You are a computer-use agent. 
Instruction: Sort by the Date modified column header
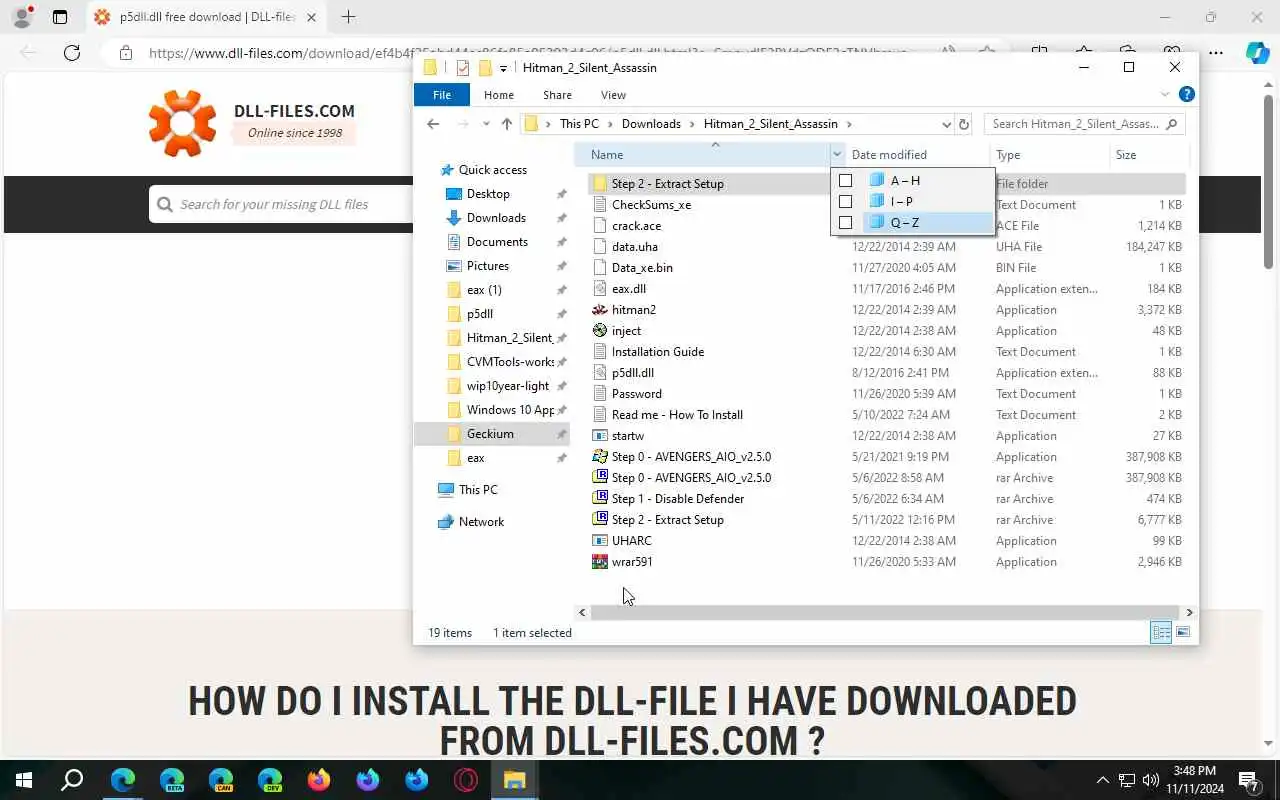point(920,155)
